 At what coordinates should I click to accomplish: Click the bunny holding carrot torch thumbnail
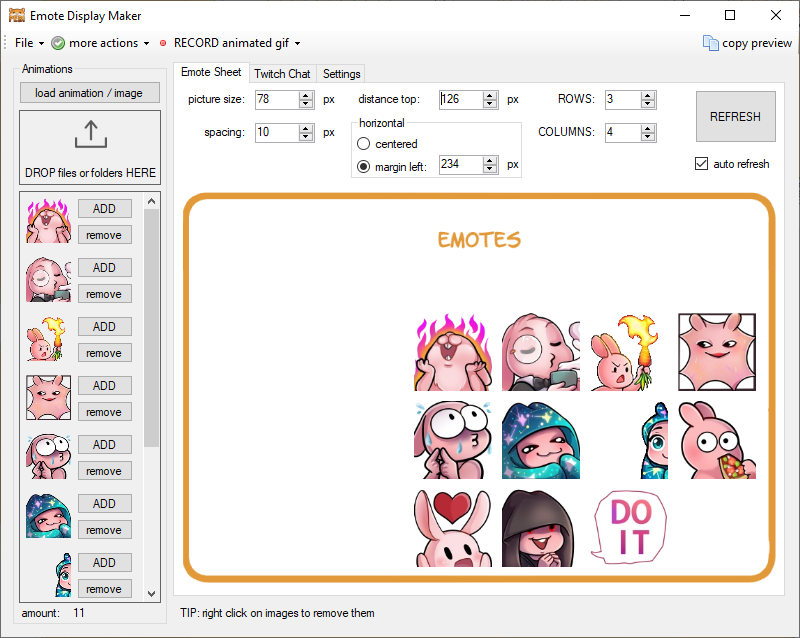[47, 338]
